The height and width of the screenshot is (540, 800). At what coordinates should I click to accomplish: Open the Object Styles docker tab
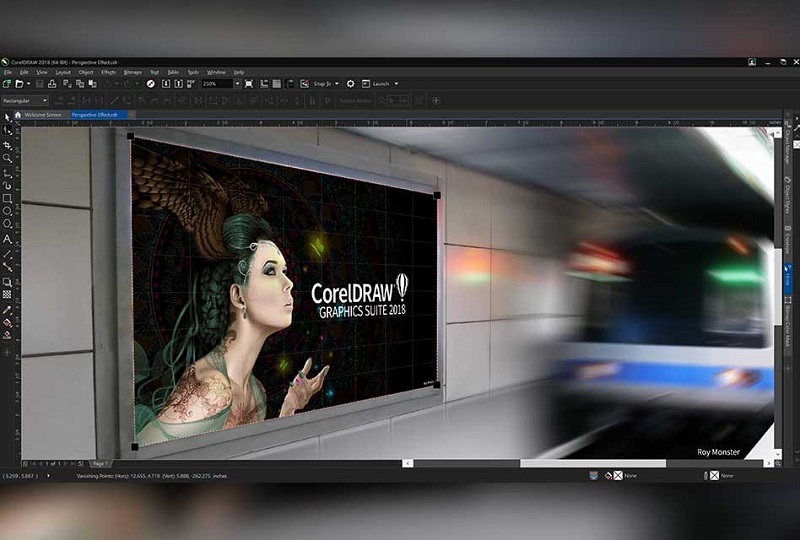[x=788, y=196]
